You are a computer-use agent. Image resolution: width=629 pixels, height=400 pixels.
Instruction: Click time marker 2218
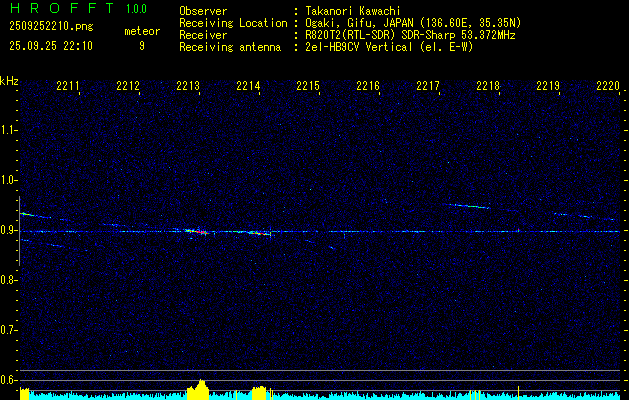pyautogui.click(x=488, y=86)
